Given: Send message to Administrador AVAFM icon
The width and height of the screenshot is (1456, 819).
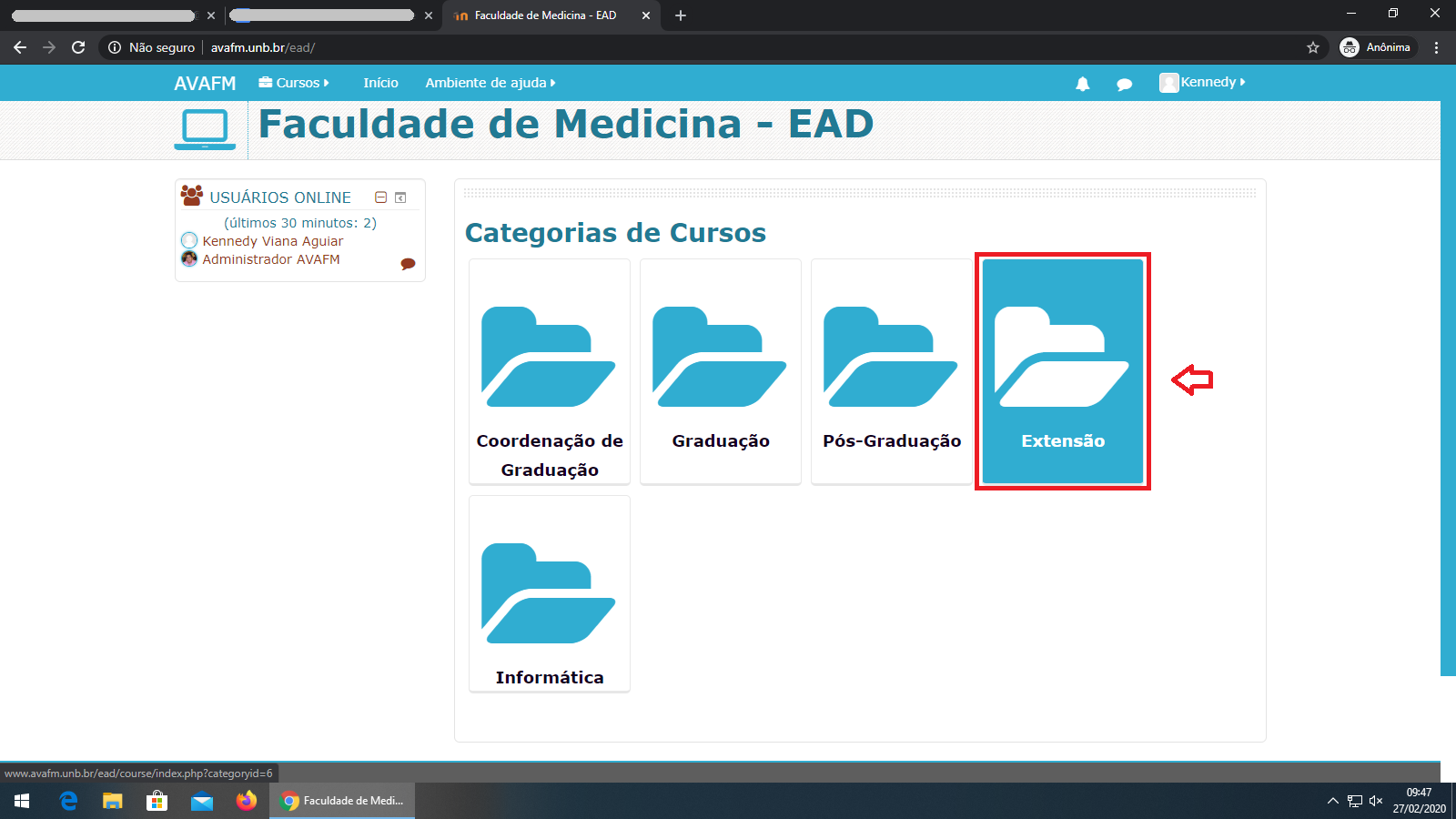Looking at the screenshot, I should pyautogui.click(x=408, y=264).
